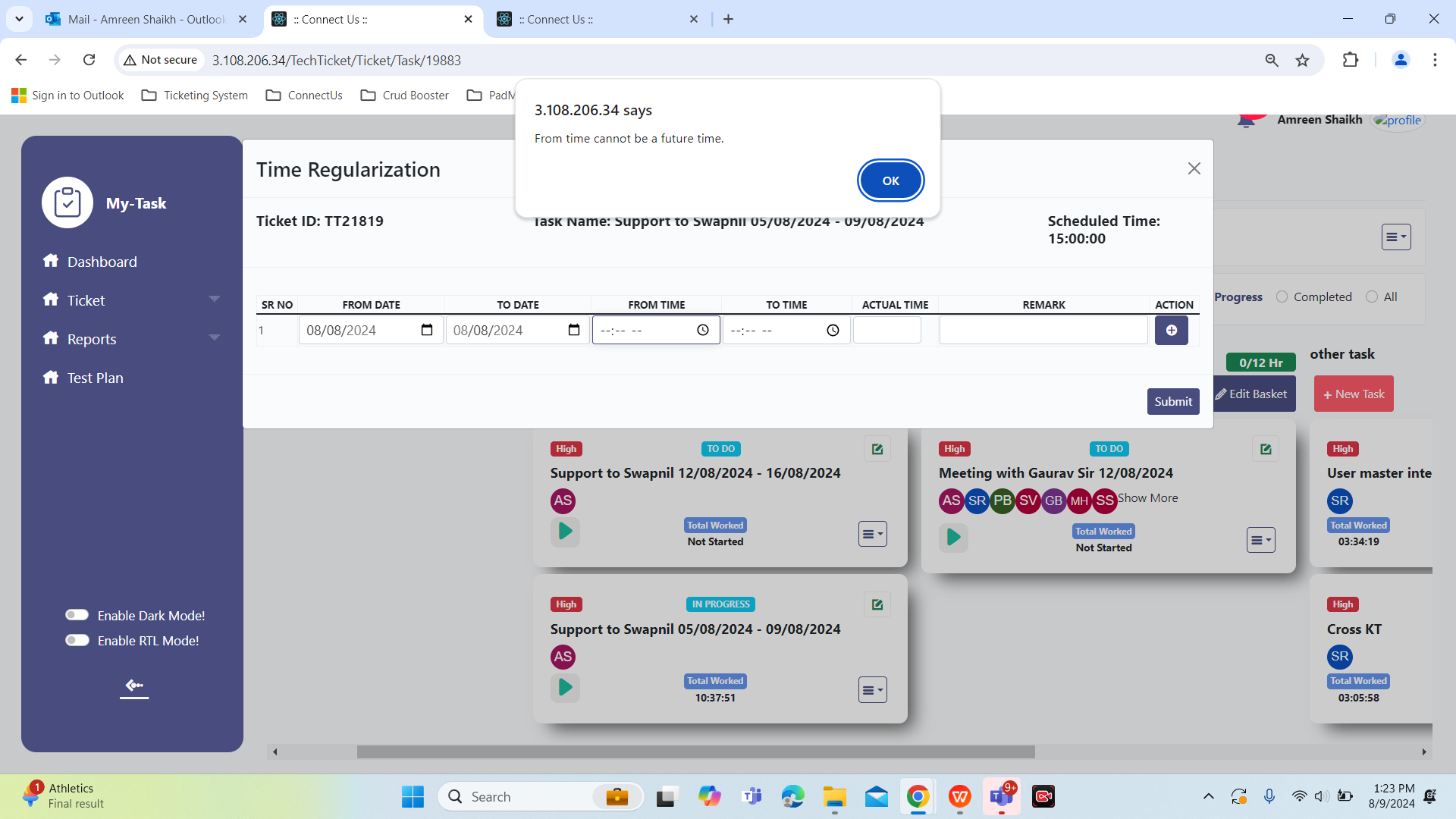Click the Reports menu dropdown arrow
This screenshot has width=1456, height=819.
point(214,338)
